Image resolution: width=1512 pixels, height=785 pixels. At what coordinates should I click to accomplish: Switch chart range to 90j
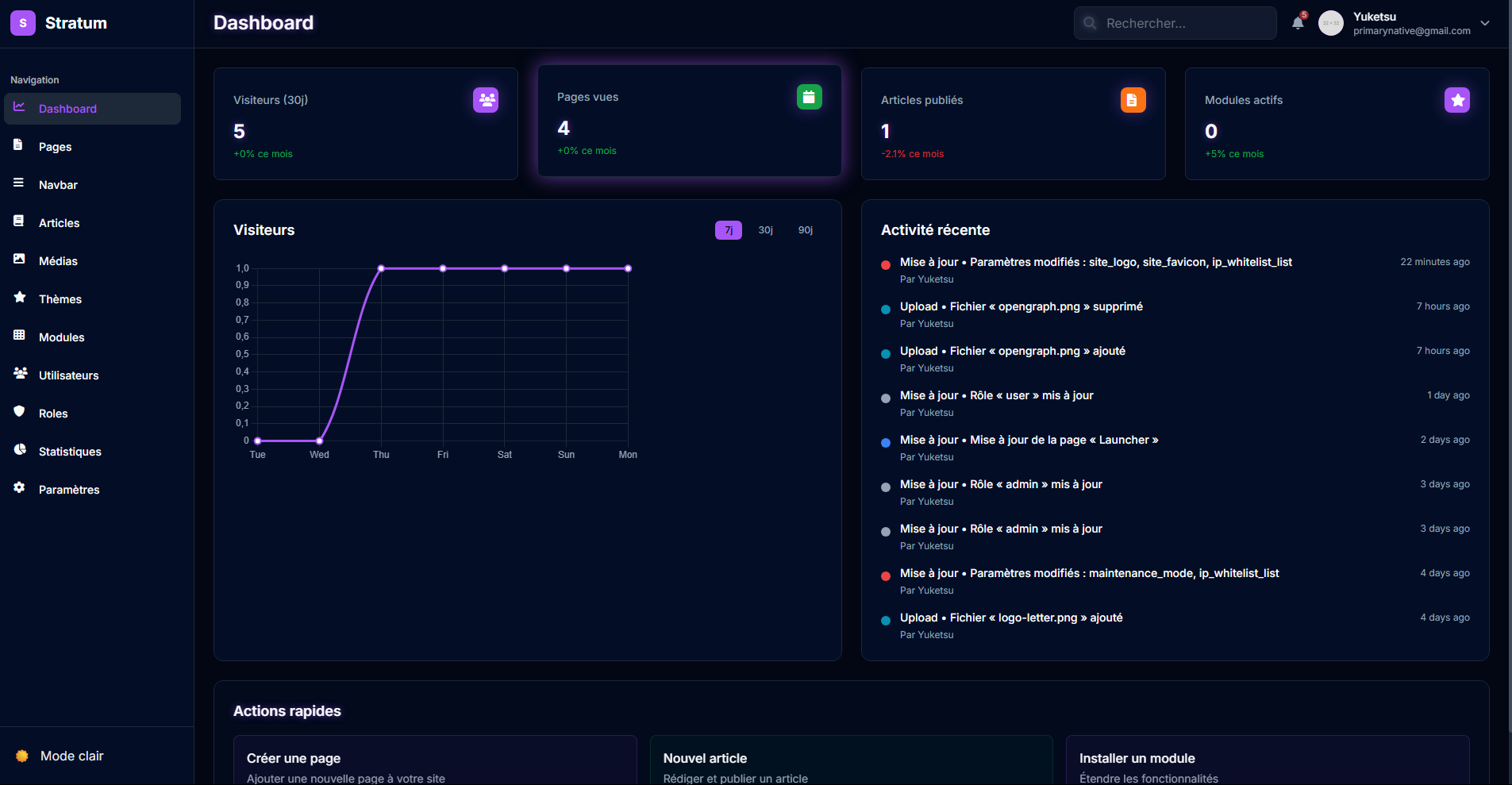click(805, 230)
